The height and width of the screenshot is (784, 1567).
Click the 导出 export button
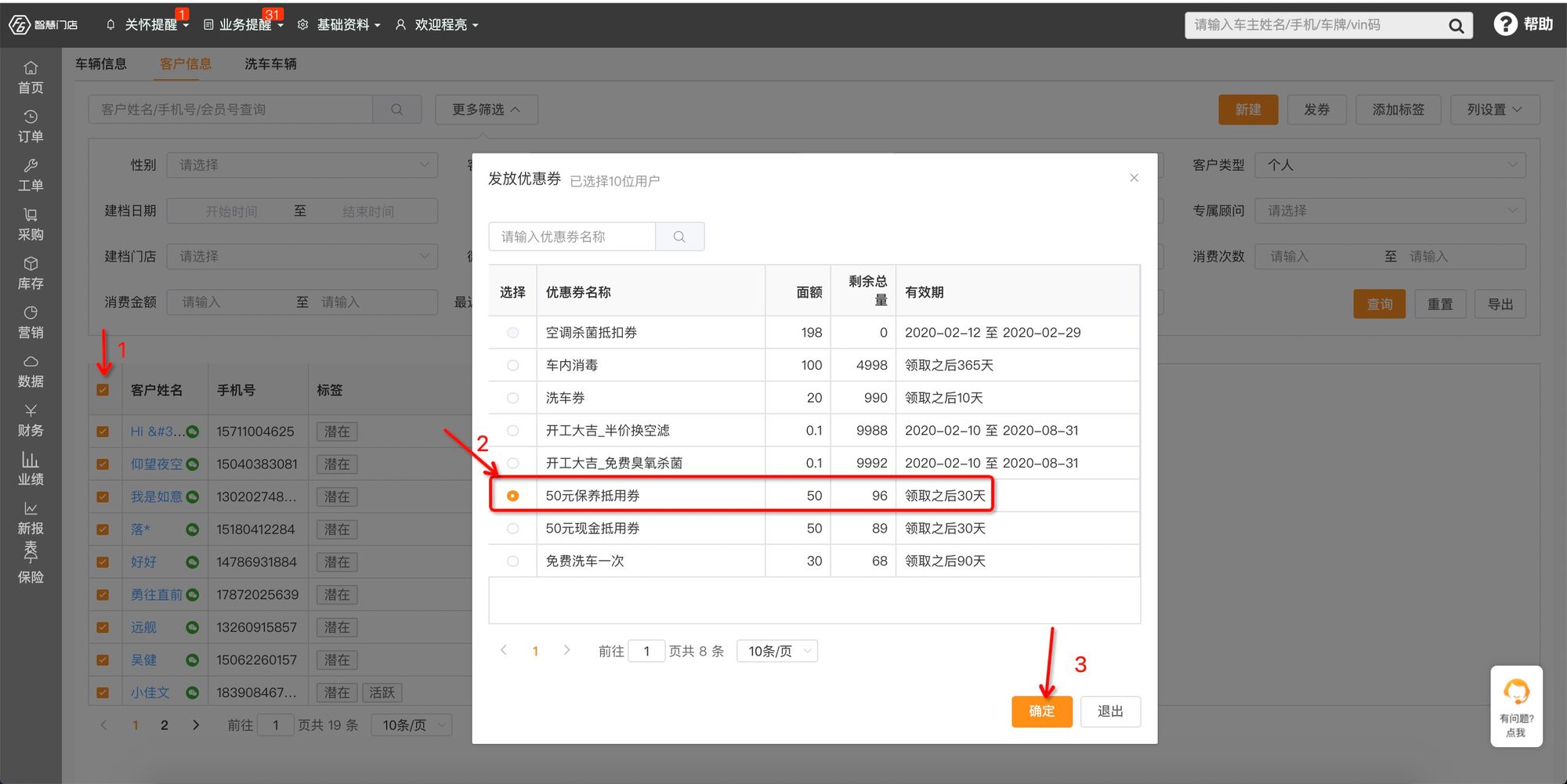pyautogui.click(x=1500, y=304)
